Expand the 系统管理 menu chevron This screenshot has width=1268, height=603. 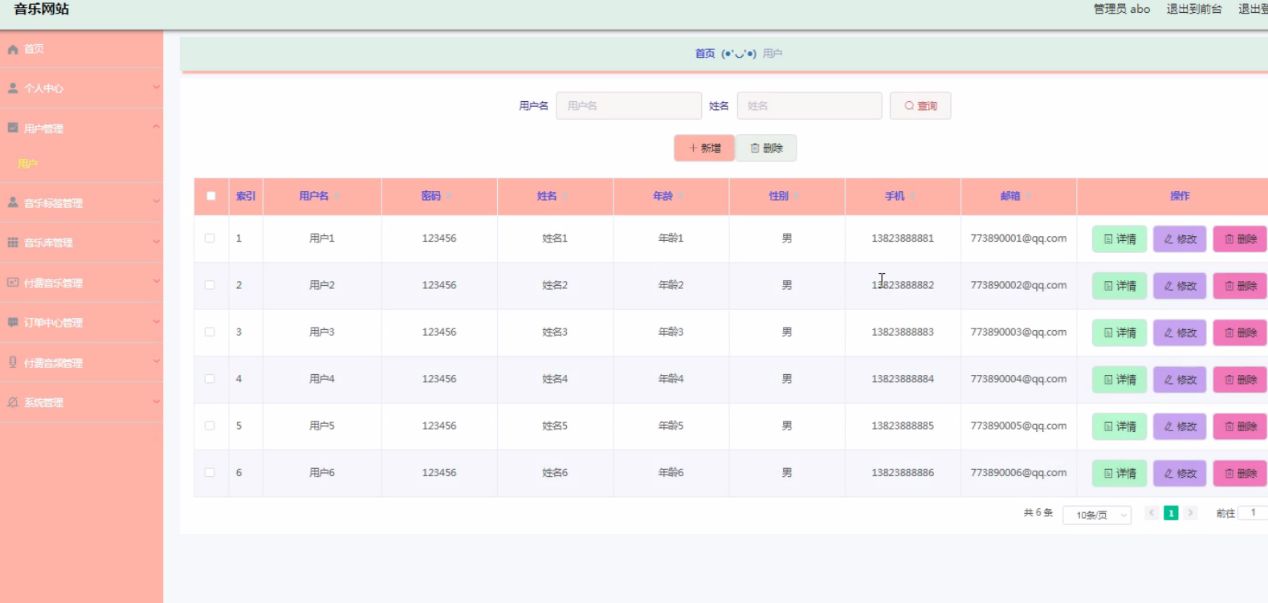pos(156,402)
